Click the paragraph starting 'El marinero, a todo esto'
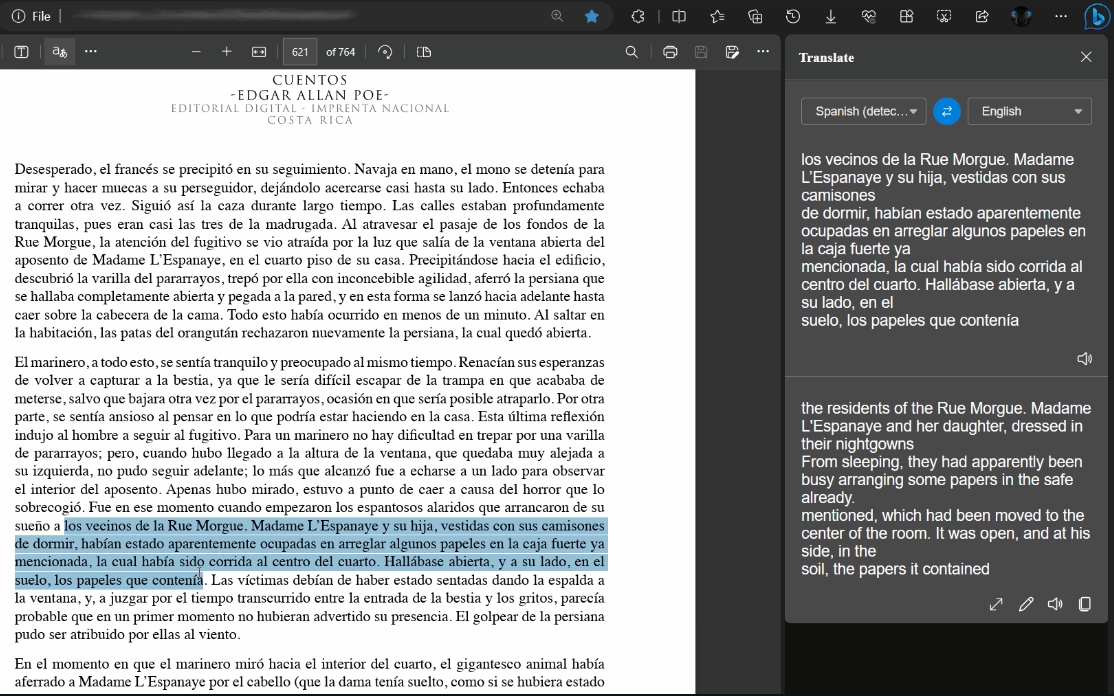The image size is (1114, 696). (x=310, y=498)
